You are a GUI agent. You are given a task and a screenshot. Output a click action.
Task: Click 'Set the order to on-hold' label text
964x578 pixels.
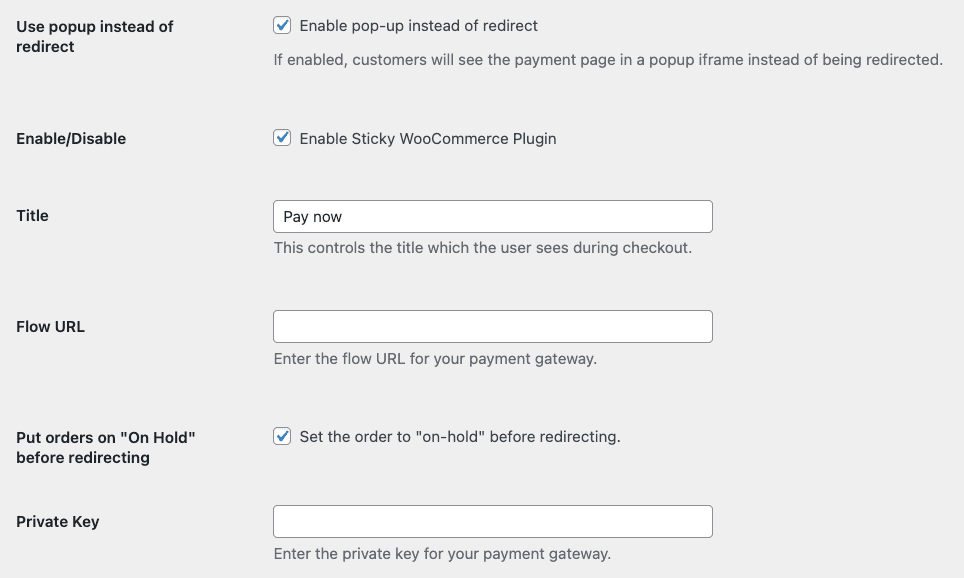(x=460, y=437)
